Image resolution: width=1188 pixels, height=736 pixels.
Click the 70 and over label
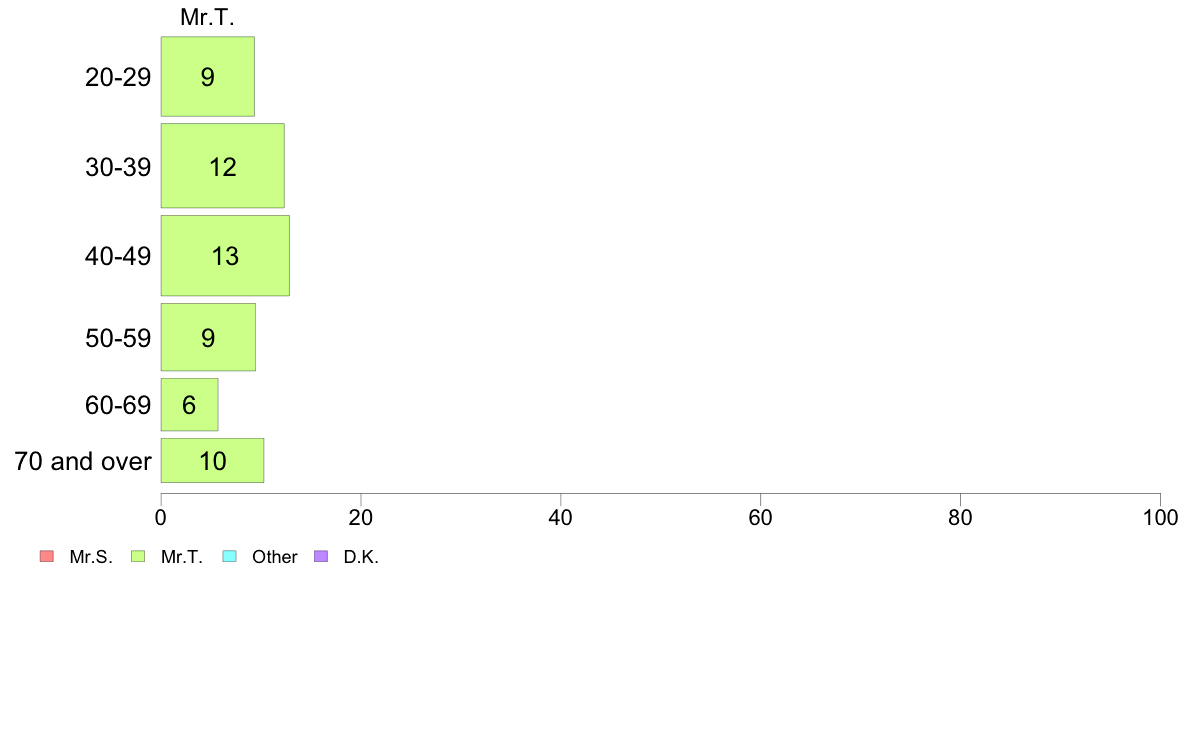83,461
